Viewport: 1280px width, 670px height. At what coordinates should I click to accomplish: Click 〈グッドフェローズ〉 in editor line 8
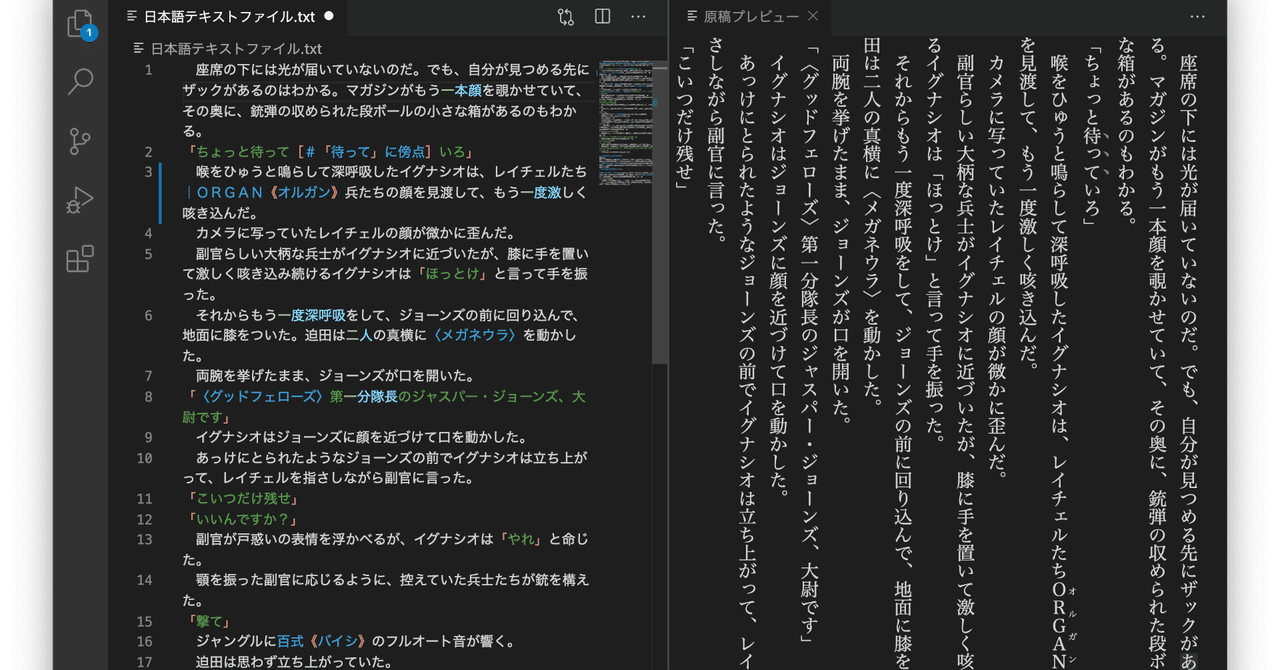tap(262, 397)
